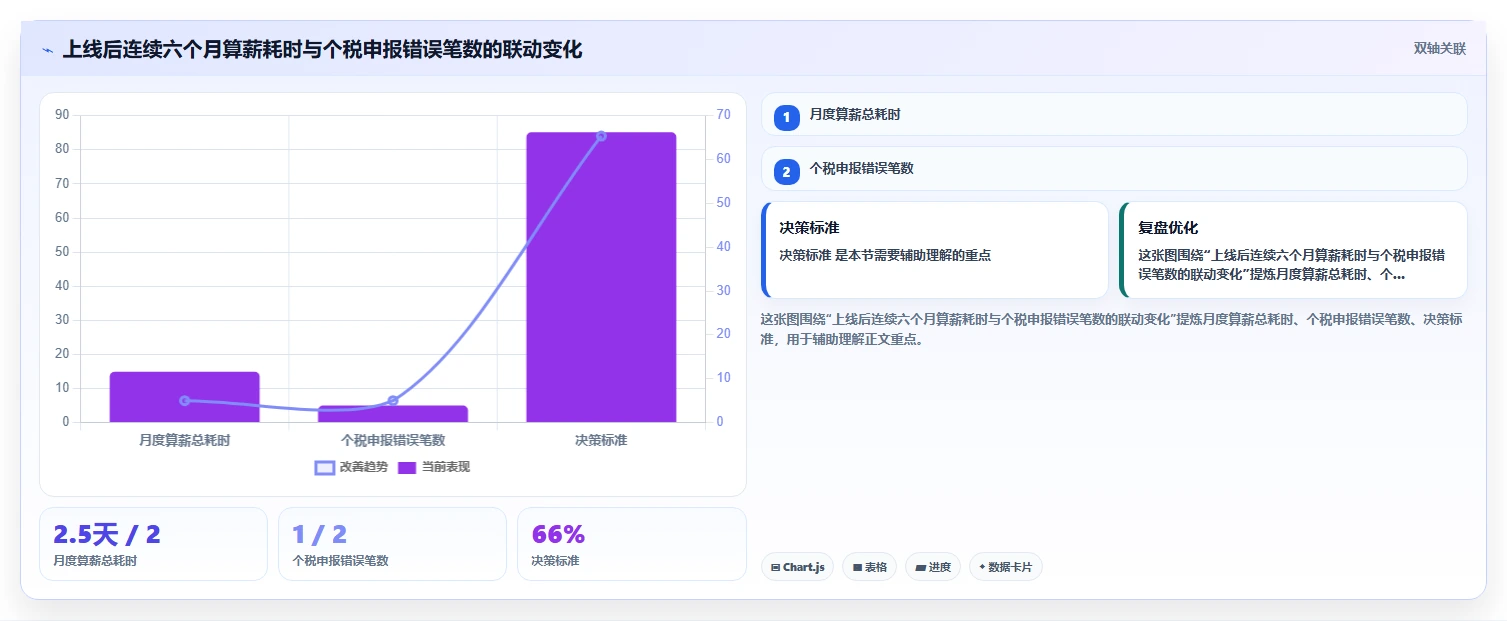Click the sparkle icon in 数据卡片 tag

pyautogui.click(x=982, y=567)
